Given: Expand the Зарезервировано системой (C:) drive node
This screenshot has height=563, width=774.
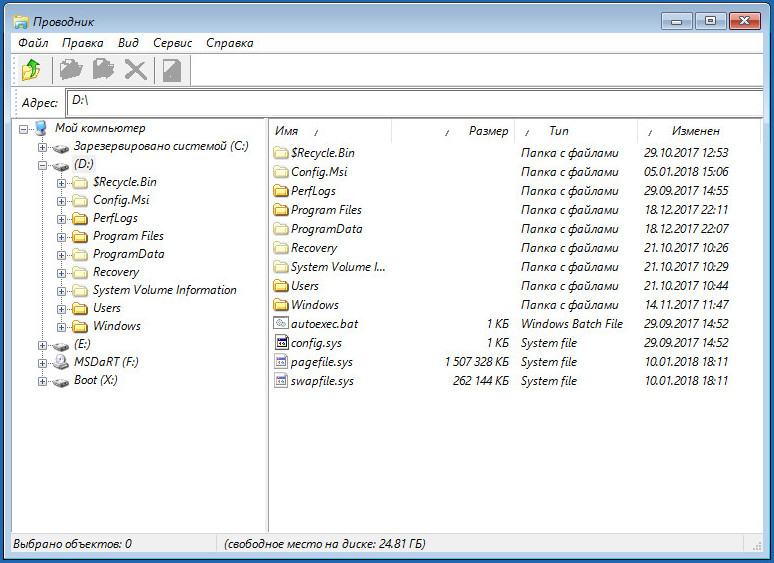Looking at the screenshot, I should tap(42, 147).
